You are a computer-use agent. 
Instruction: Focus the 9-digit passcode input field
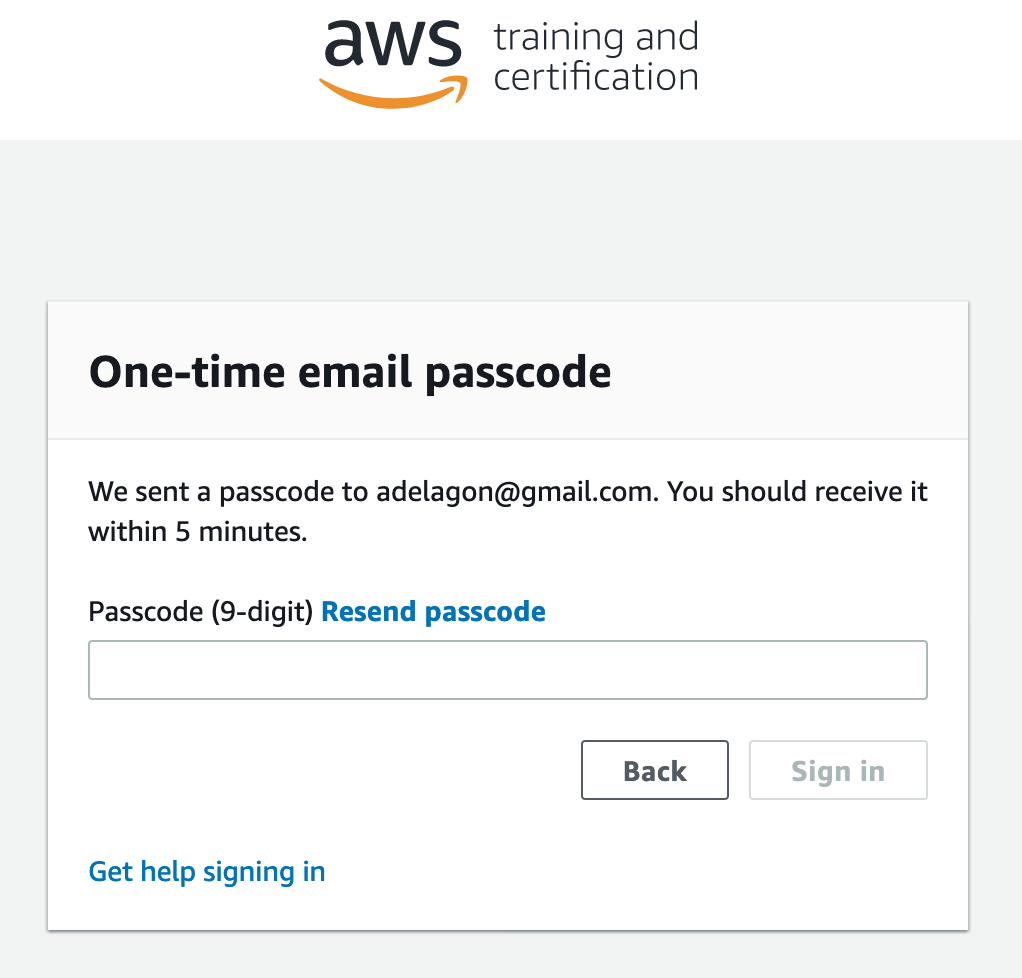point(508,670)
